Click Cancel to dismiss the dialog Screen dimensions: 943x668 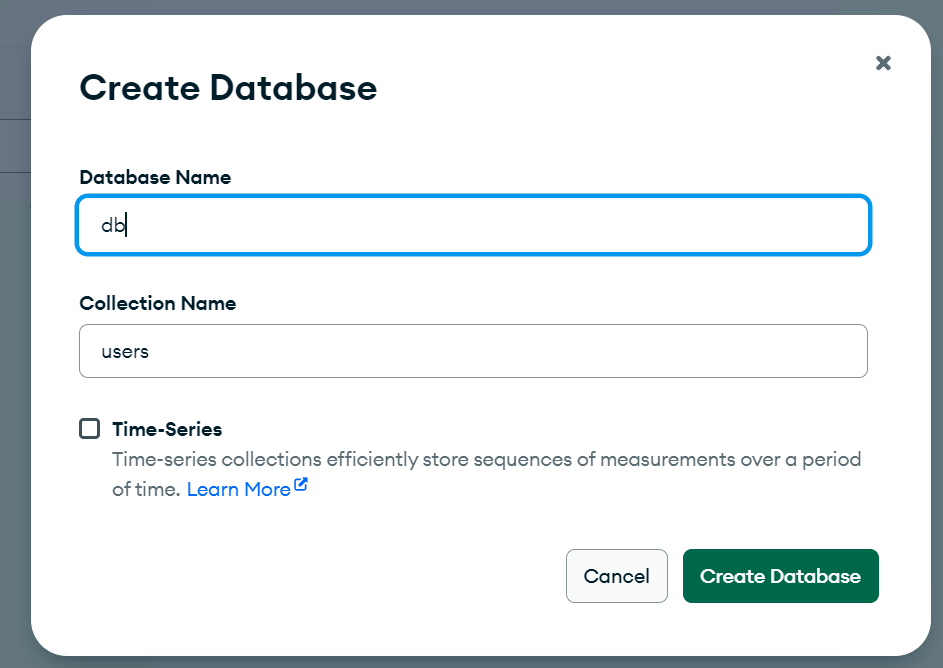616,576
